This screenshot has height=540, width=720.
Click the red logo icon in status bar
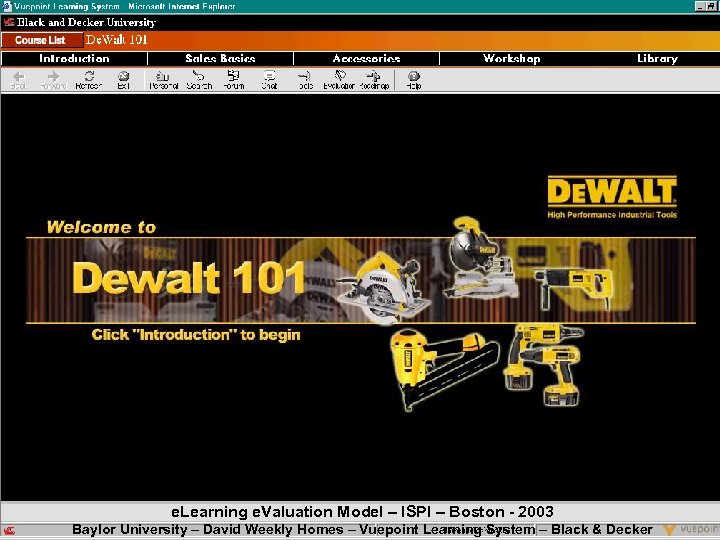[9, 530]
